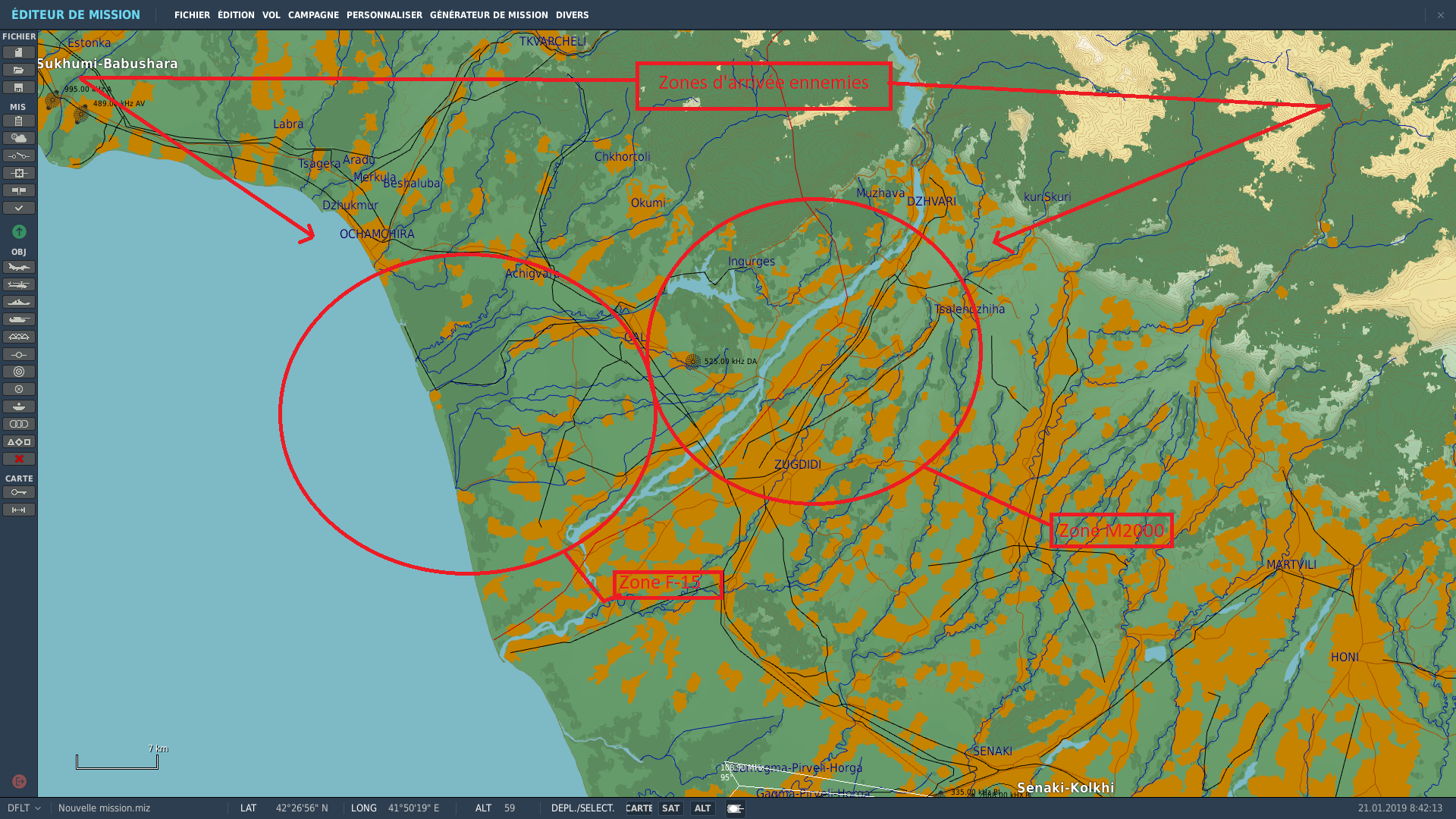Image resolution: width=1456 pixels, height=819 pixels.
Task: Click the red X delete tool
Action: tap(19, 459)
